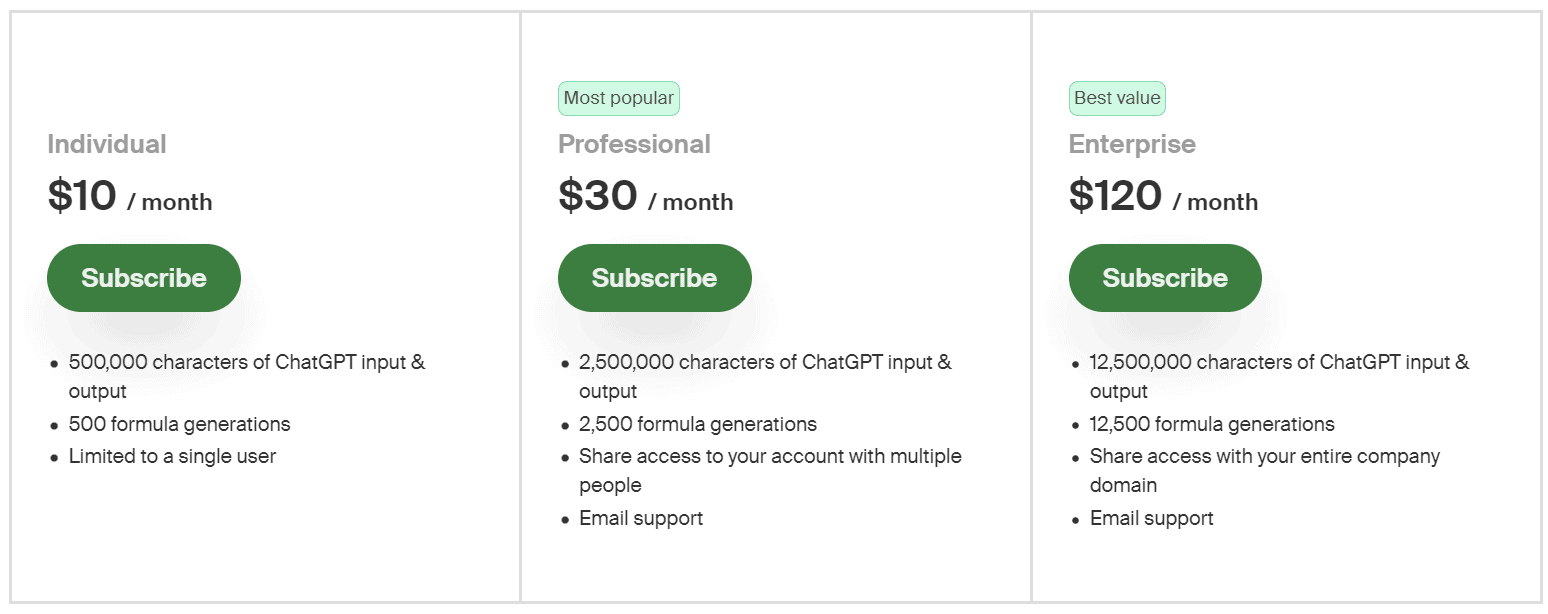Click the Subscribe button under Individual plan
The image size is (1548, 614).
143,277
